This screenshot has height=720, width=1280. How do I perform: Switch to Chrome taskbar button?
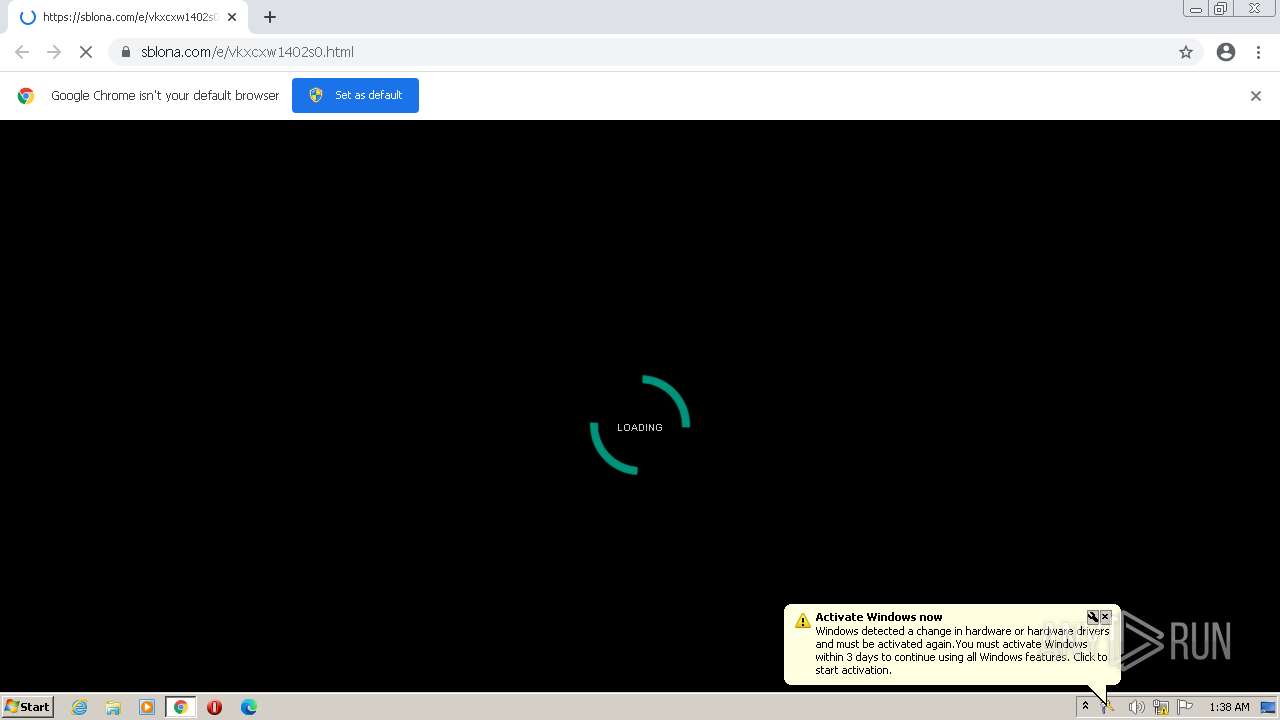click(x=181, y=707)
